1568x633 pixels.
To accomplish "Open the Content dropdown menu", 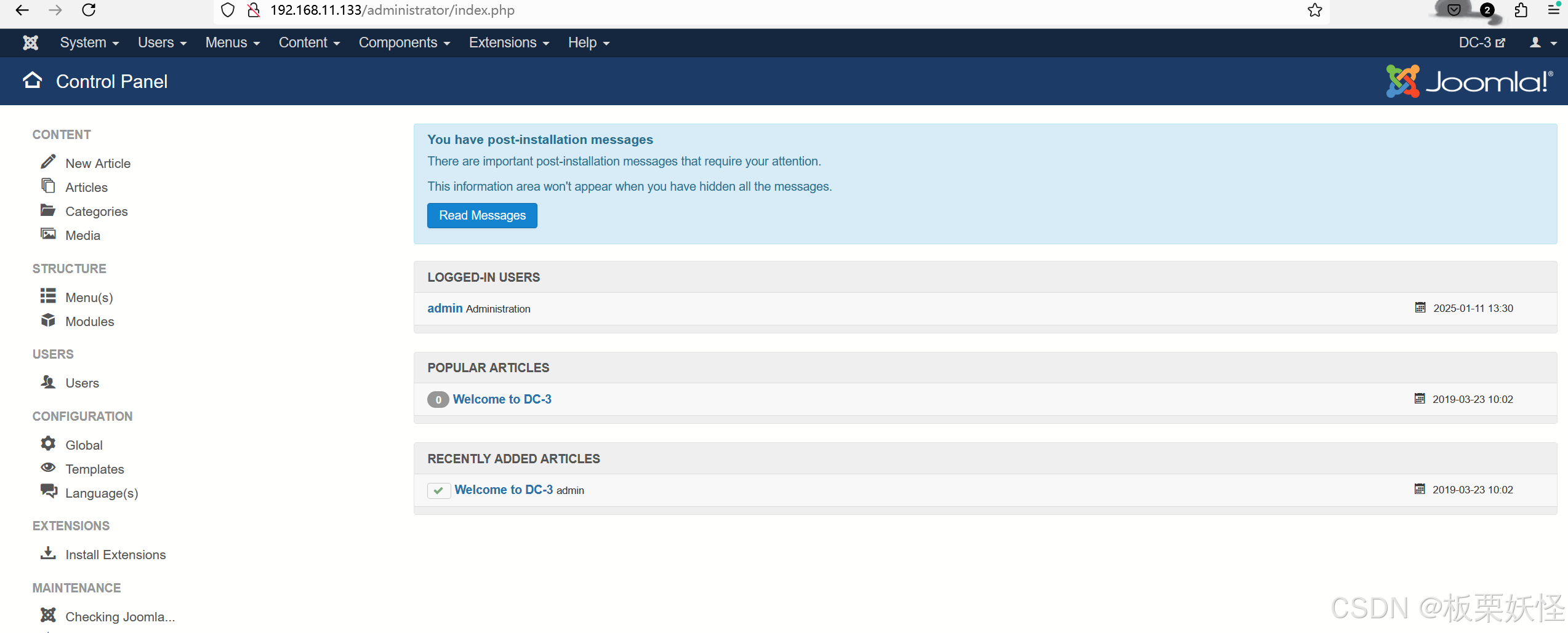I will click(x=309, y=42).
